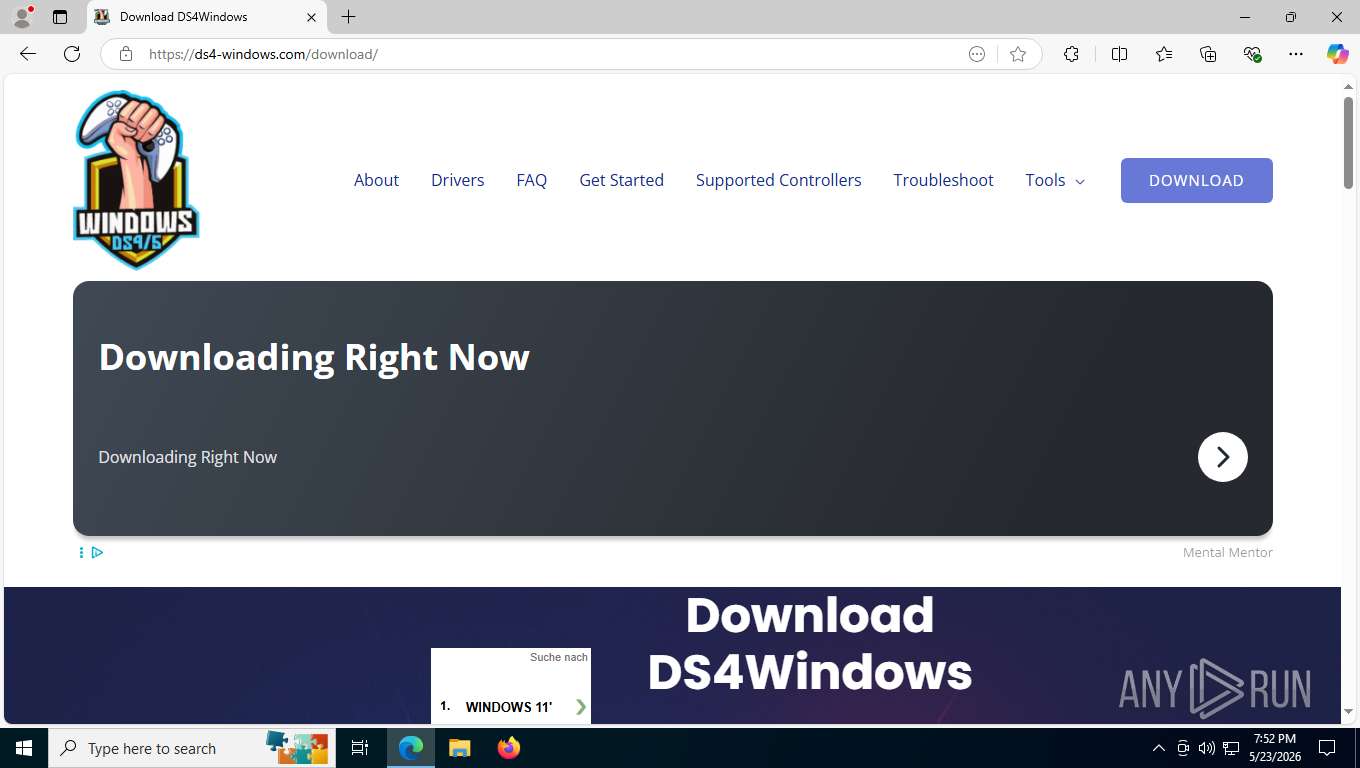Image resolution: width=1360 pixels, height=768 pixels.
Task: Open the AdChoices triangle icon
Action: click(x=97, y=552)
